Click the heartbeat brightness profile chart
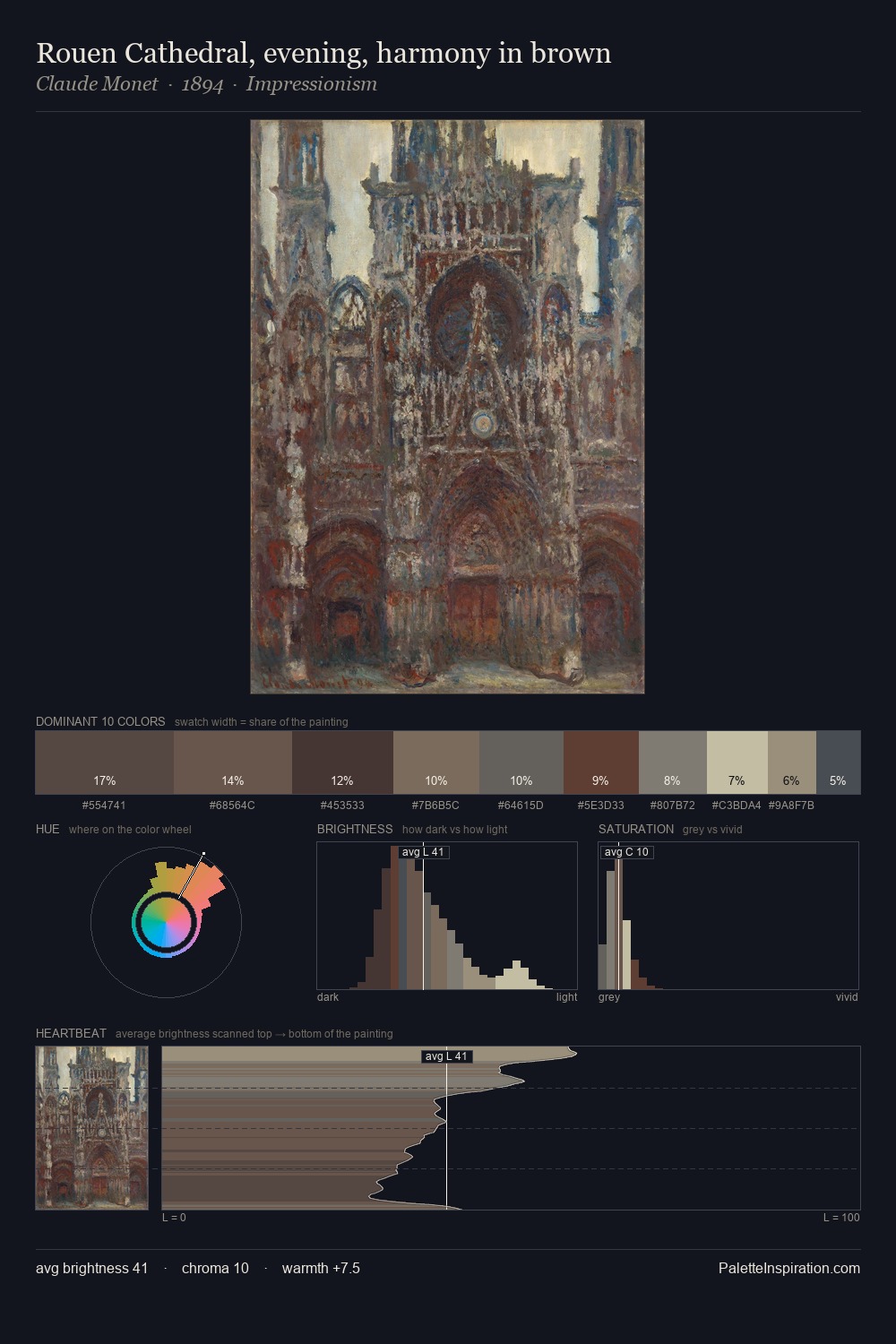 (511, 1128)
